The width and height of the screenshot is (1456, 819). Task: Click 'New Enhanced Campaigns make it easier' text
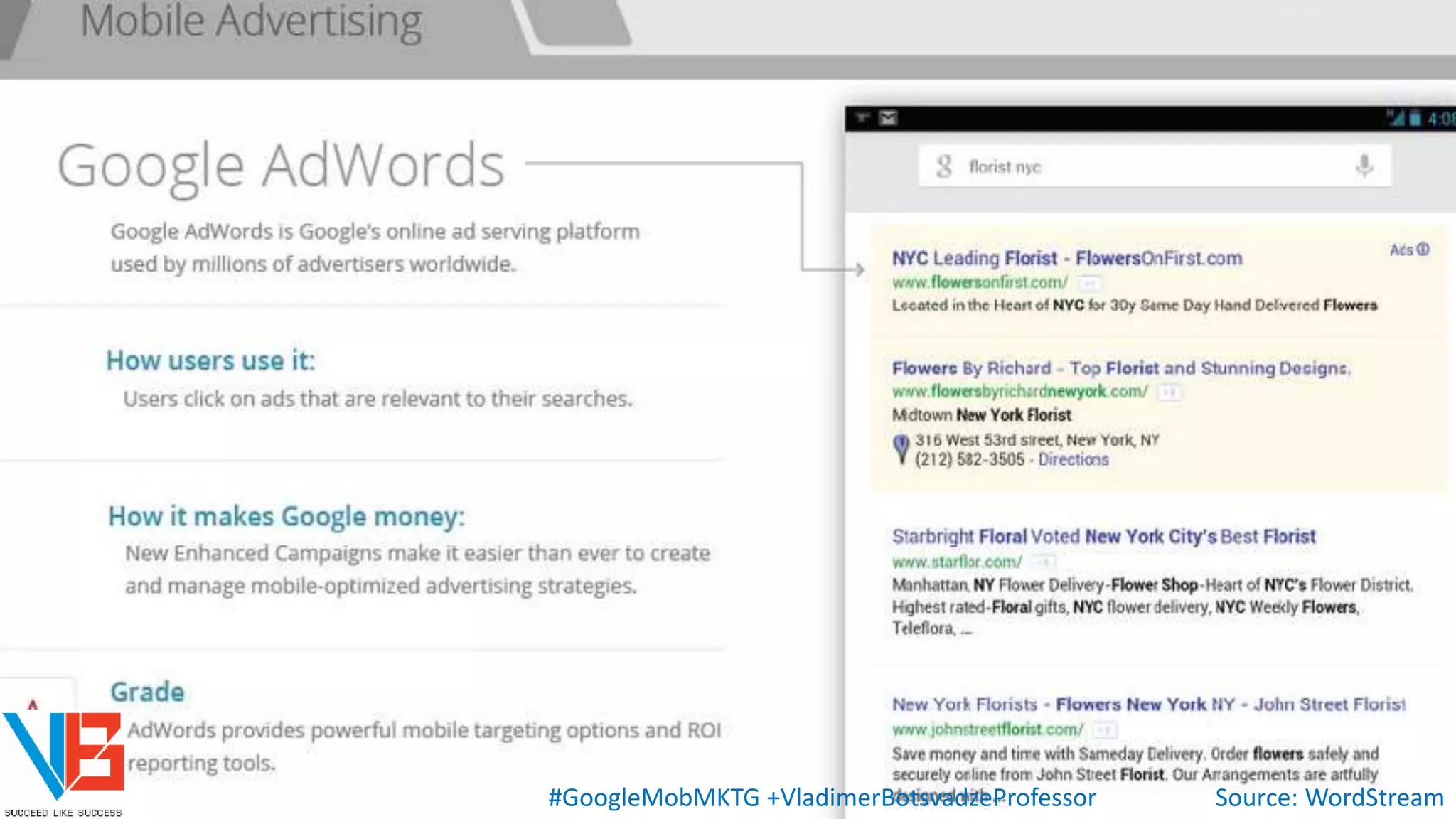point(417,569)
